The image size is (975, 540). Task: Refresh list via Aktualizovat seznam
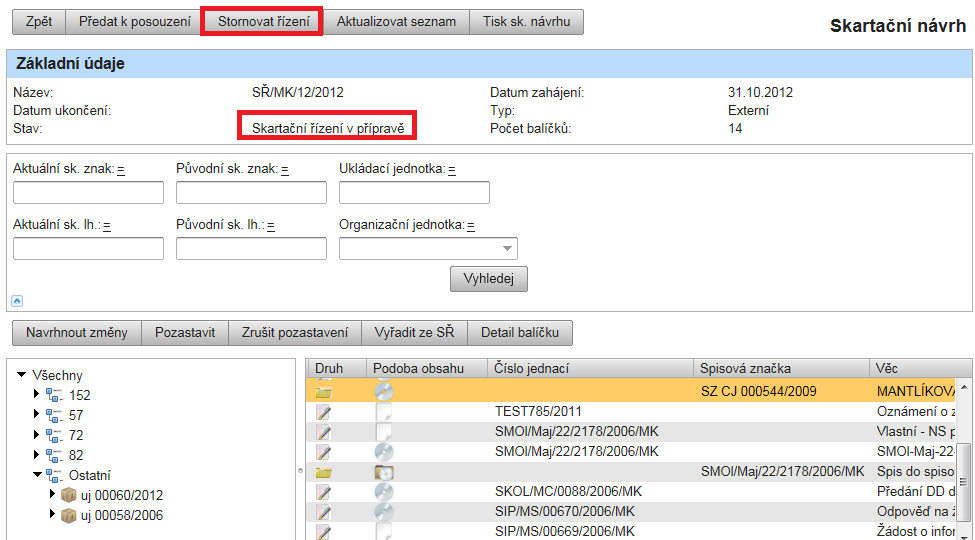tap(397, 22)
